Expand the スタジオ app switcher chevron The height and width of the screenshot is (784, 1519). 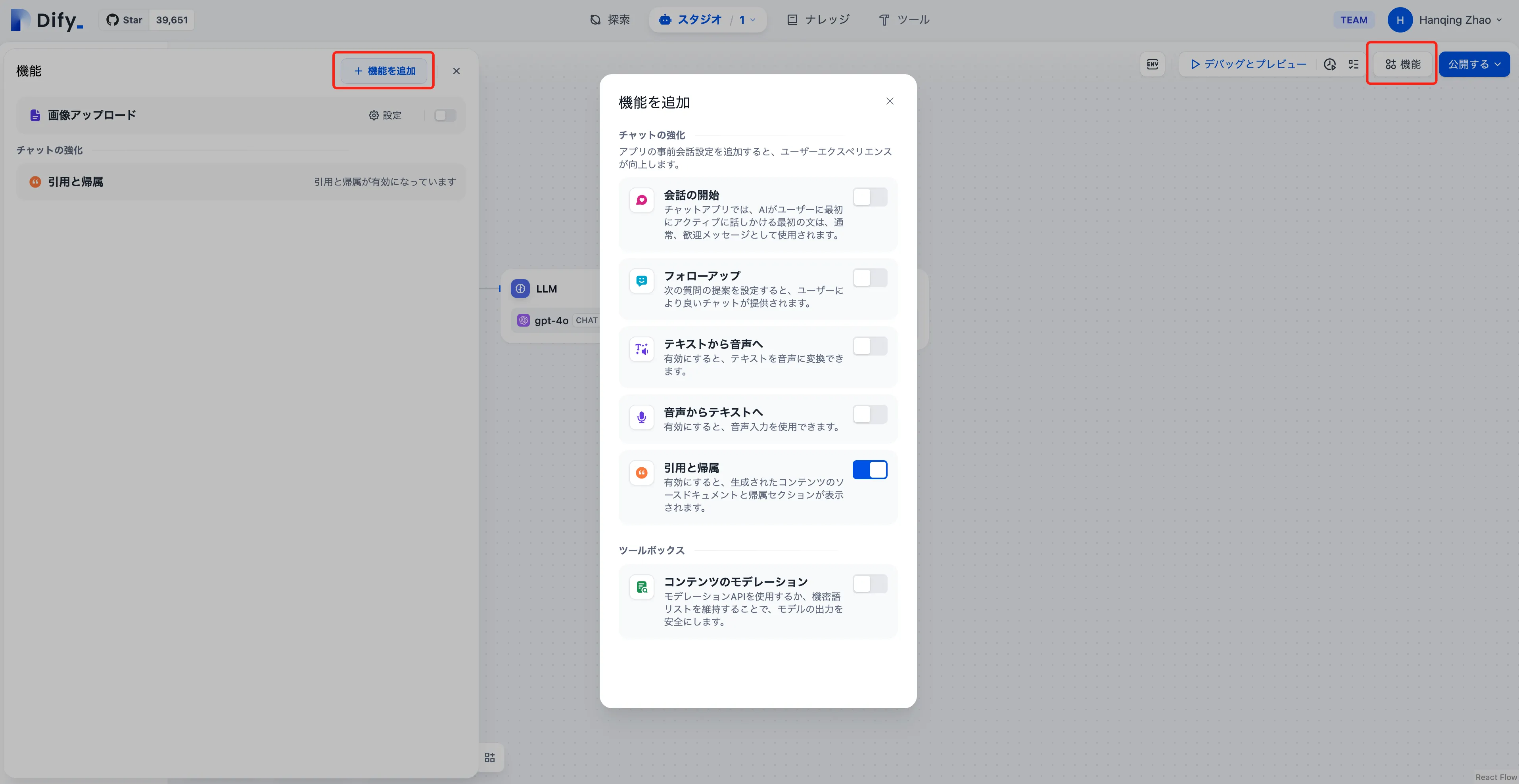pos(752,20)
